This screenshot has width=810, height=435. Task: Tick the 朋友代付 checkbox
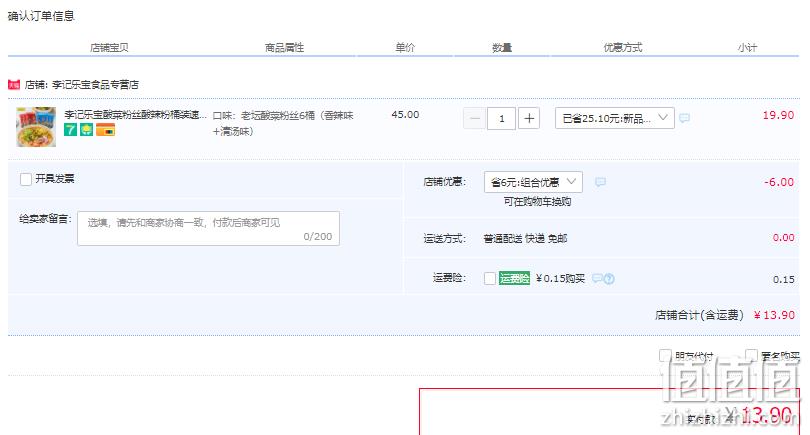[x=665, y=355]
